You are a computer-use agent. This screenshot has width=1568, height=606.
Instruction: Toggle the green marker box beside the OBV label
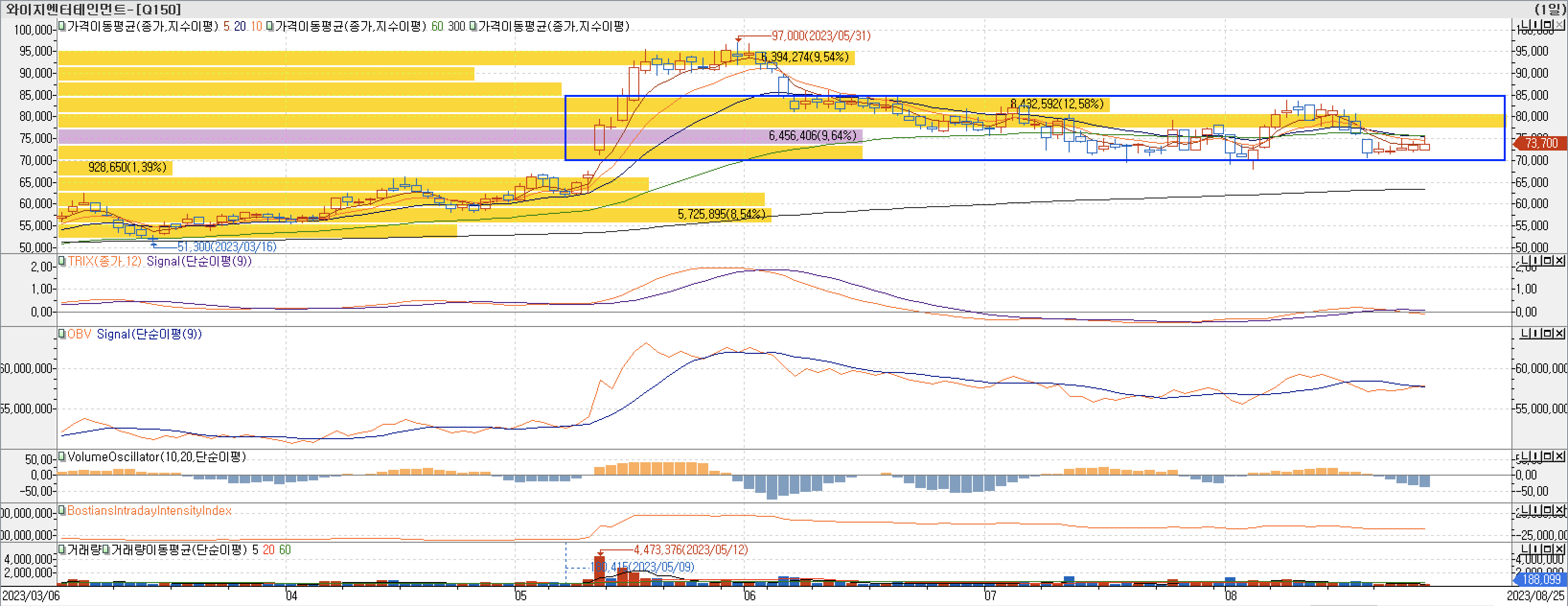(x=62, y=334)
